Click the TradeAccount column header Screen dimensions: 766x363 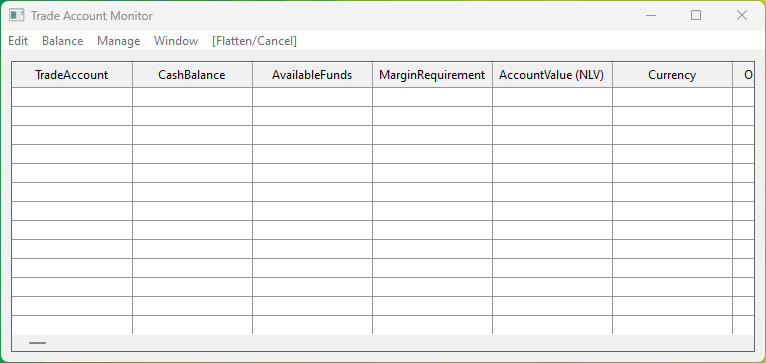(x=72, y=75)
